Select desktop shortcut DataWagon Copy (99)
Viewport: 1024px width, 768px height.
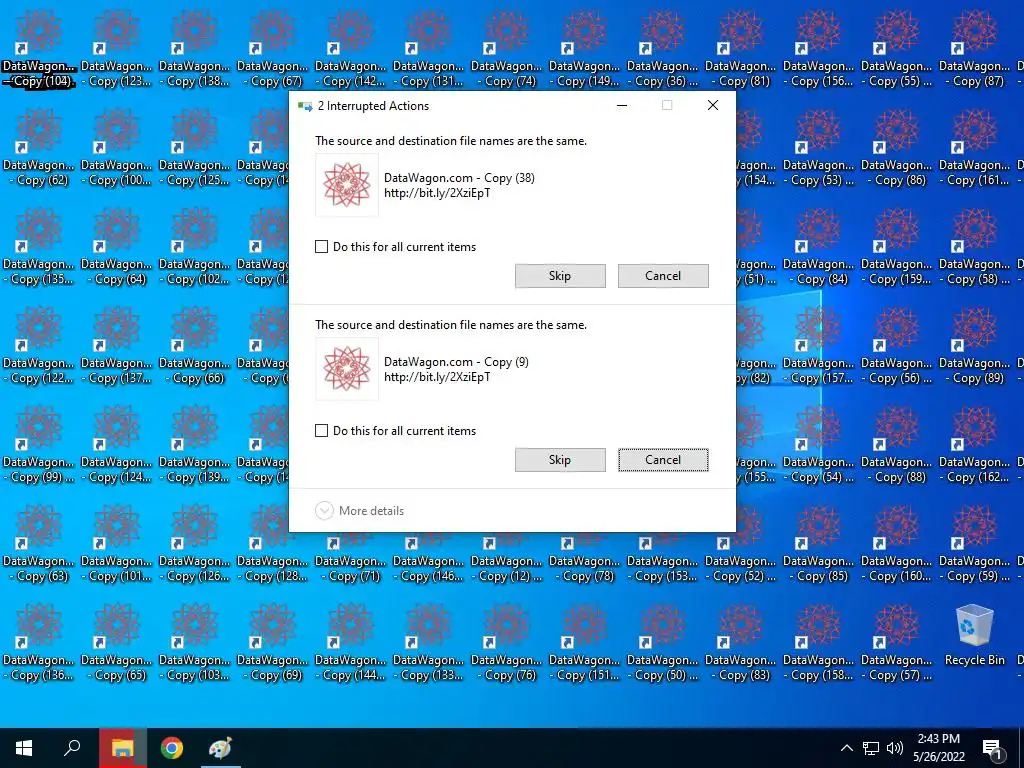pos(39,444)
